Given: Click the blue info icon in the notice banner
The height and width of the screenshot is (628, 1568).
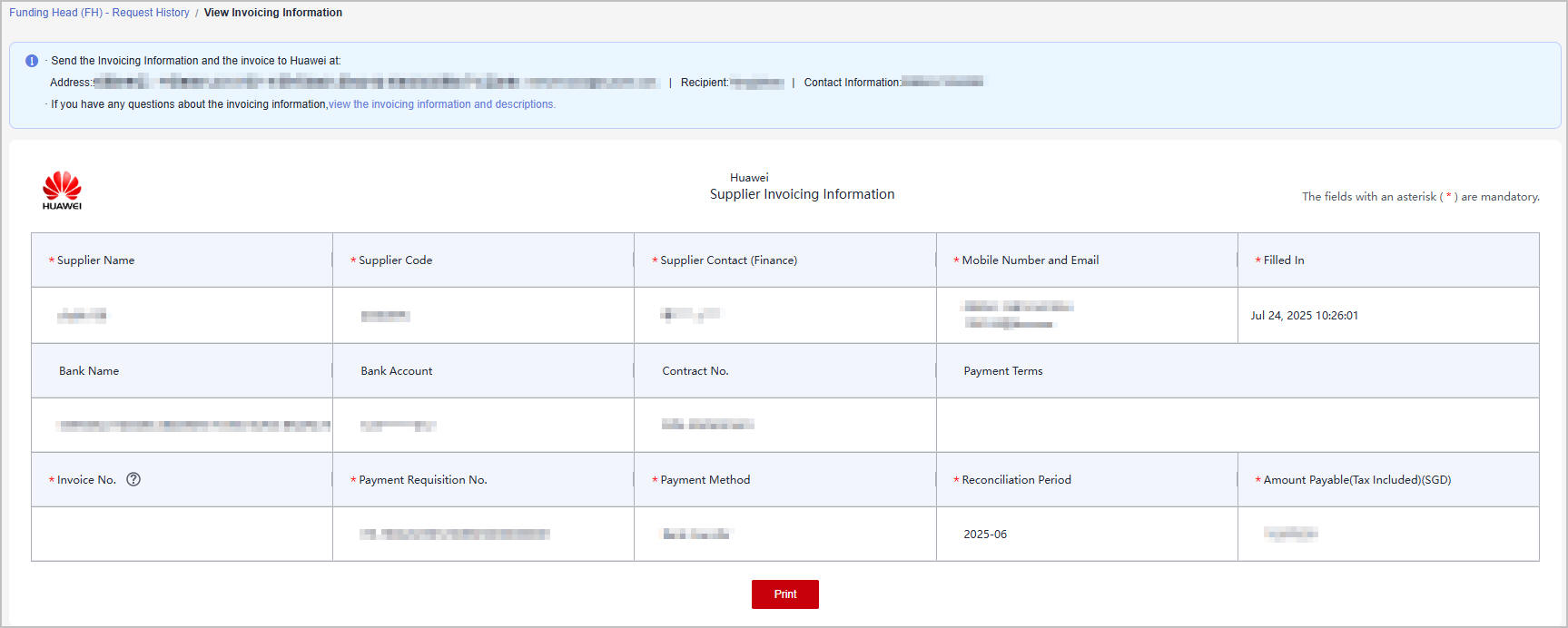Looking at the screenshot, I should pyautogui.click(x=32, y=61).
